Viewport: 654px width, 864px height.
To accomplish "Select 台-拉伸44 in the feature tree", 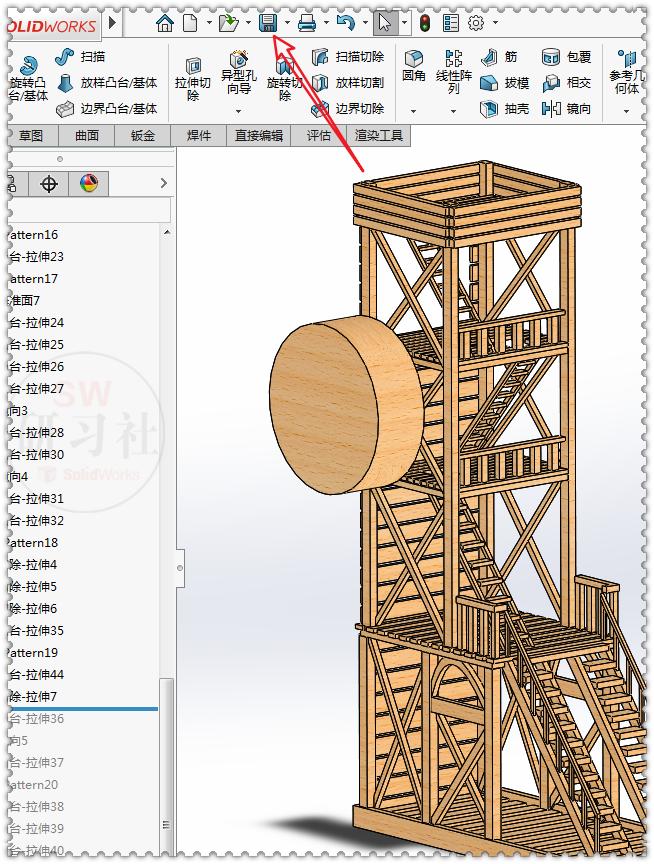I will (x=37, y=675).
